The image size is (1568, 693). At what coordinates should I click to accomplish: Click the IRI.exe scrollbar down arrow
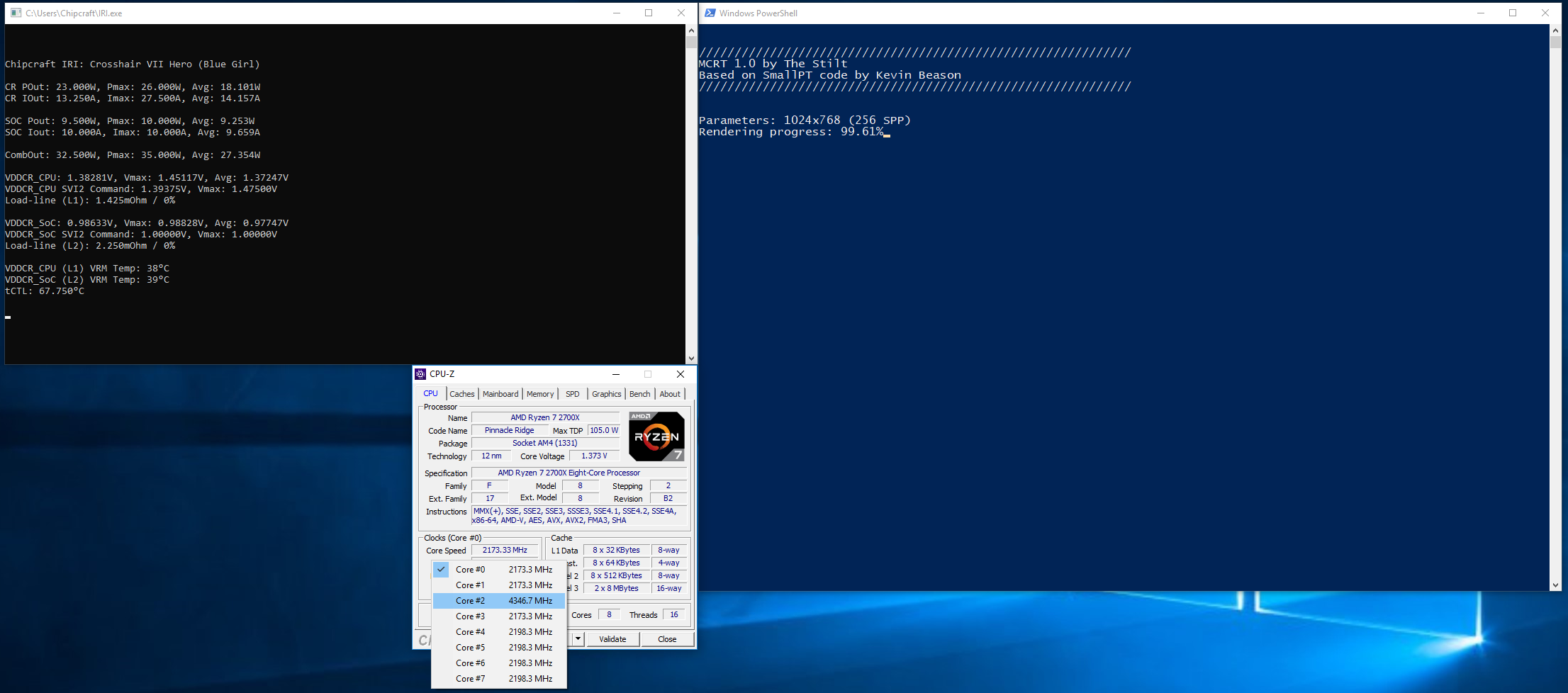point(691,359)
